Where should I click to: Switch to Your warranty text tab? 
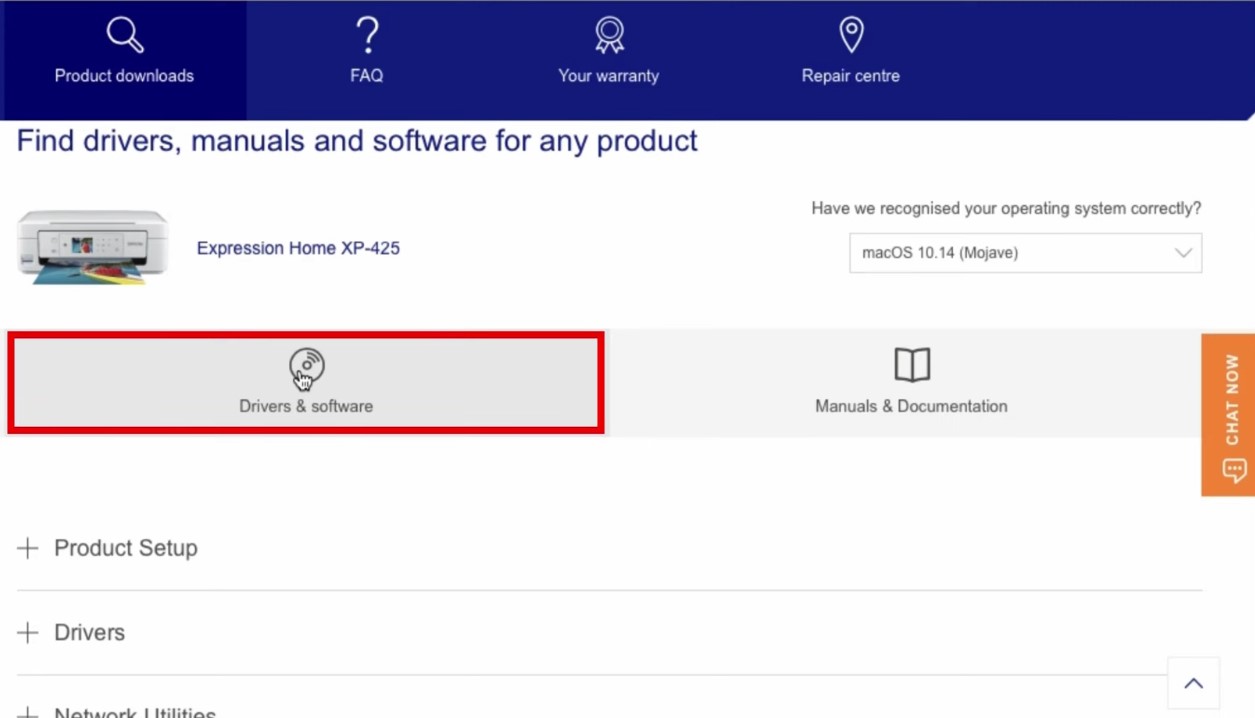(609, 76)
